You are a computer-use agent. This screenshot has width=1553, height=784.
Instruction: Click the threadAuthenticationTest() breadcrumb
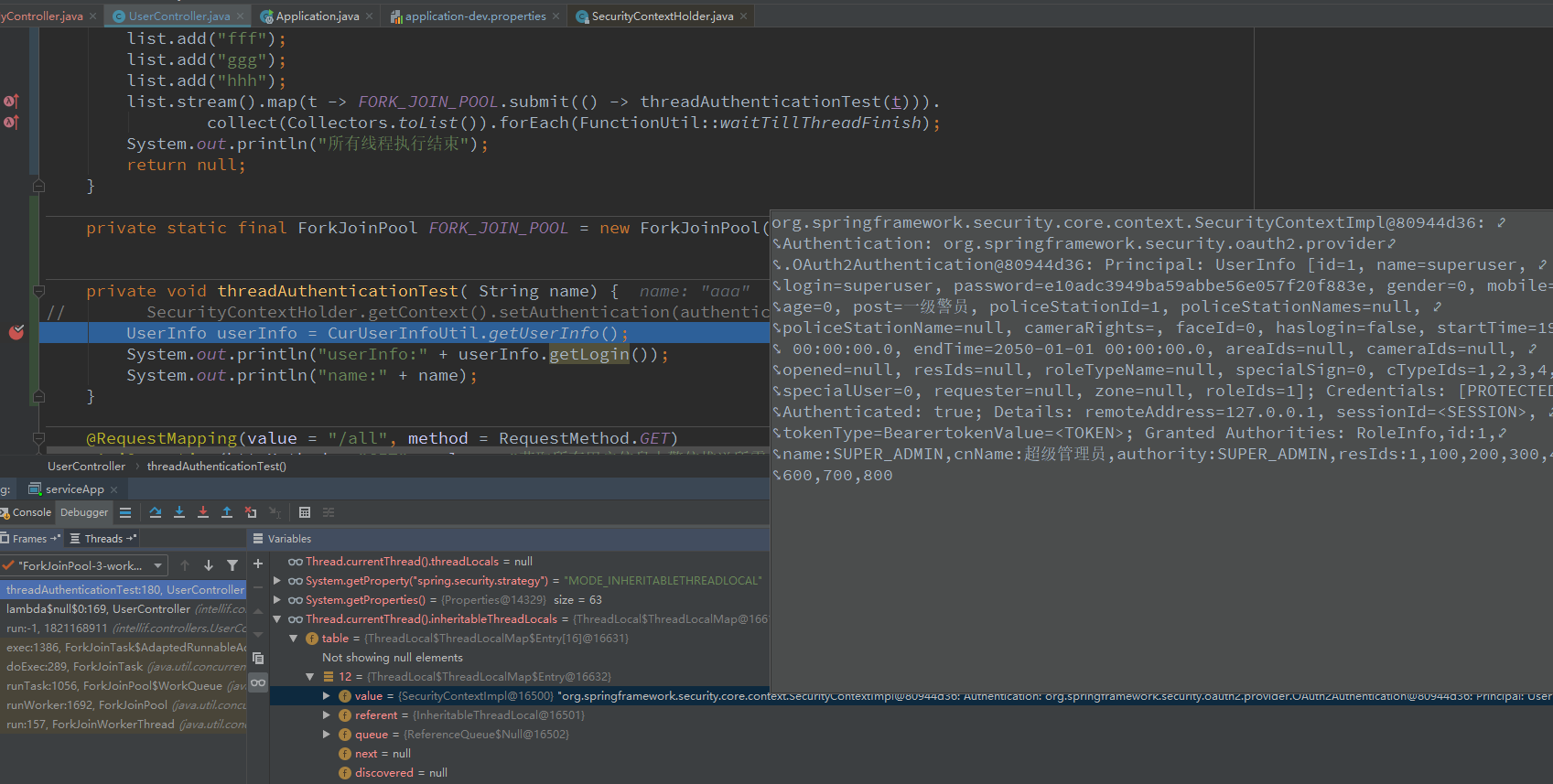pyautogui.click(x=217, y=467)
